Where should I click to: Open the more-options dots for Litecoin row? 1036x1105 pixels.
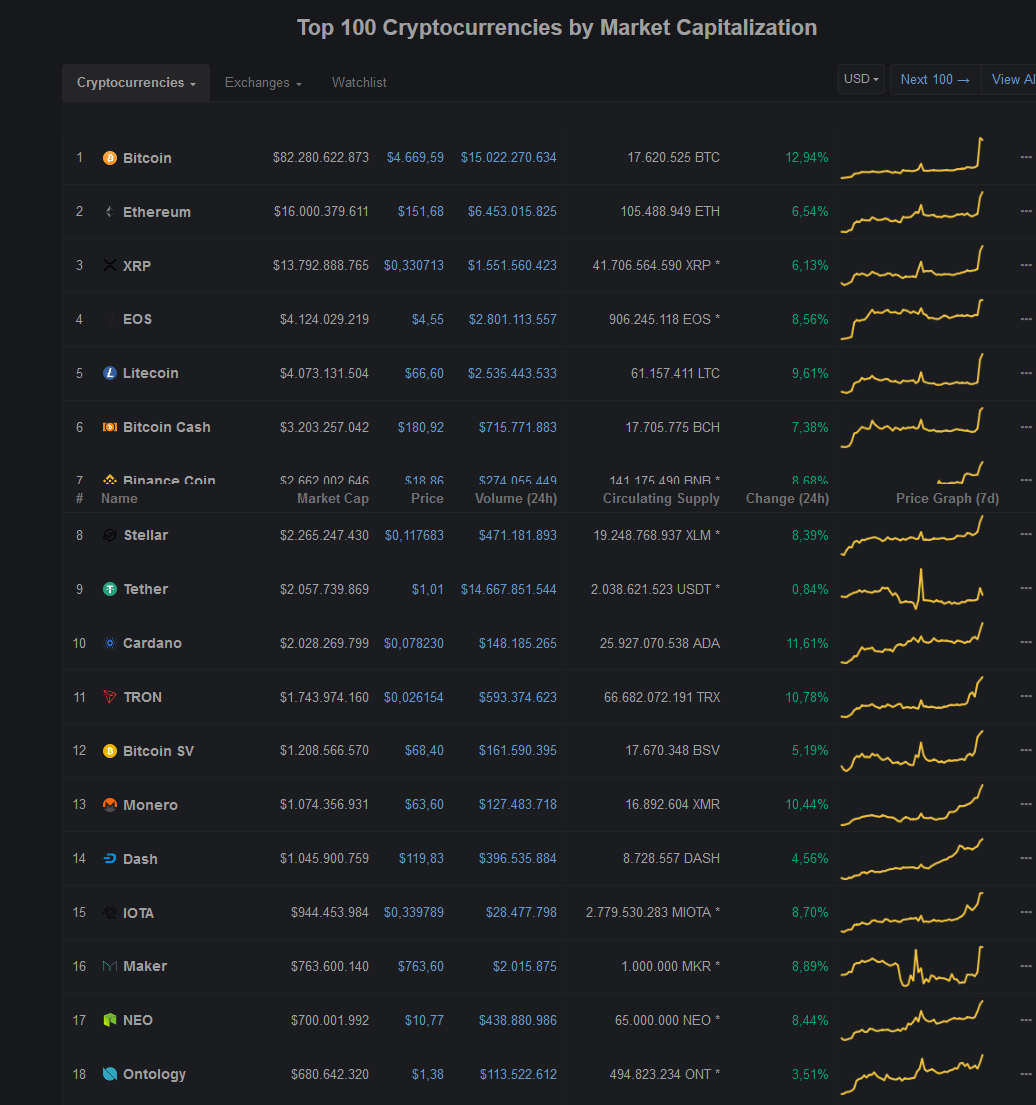1026,373
